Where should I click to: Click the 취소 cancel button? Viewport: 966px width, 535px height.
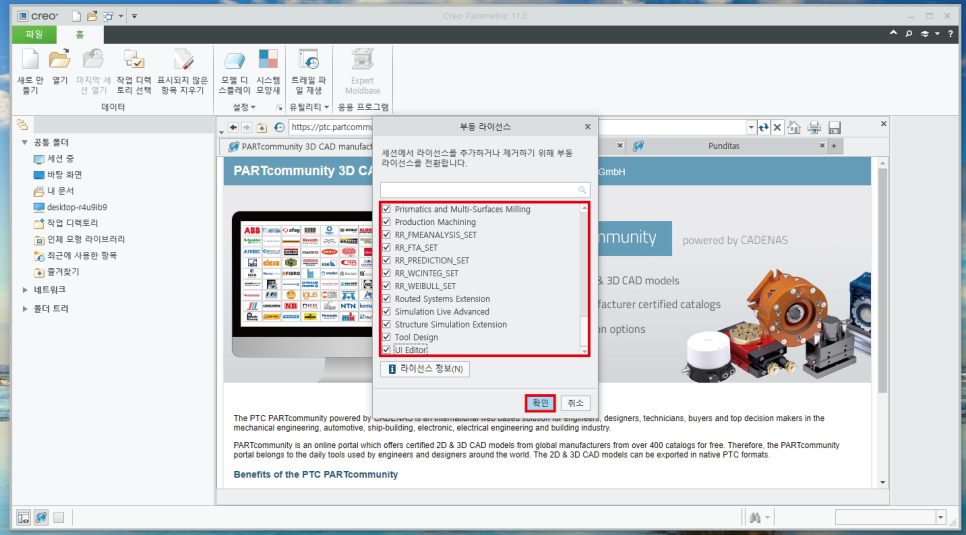[575, 403]
